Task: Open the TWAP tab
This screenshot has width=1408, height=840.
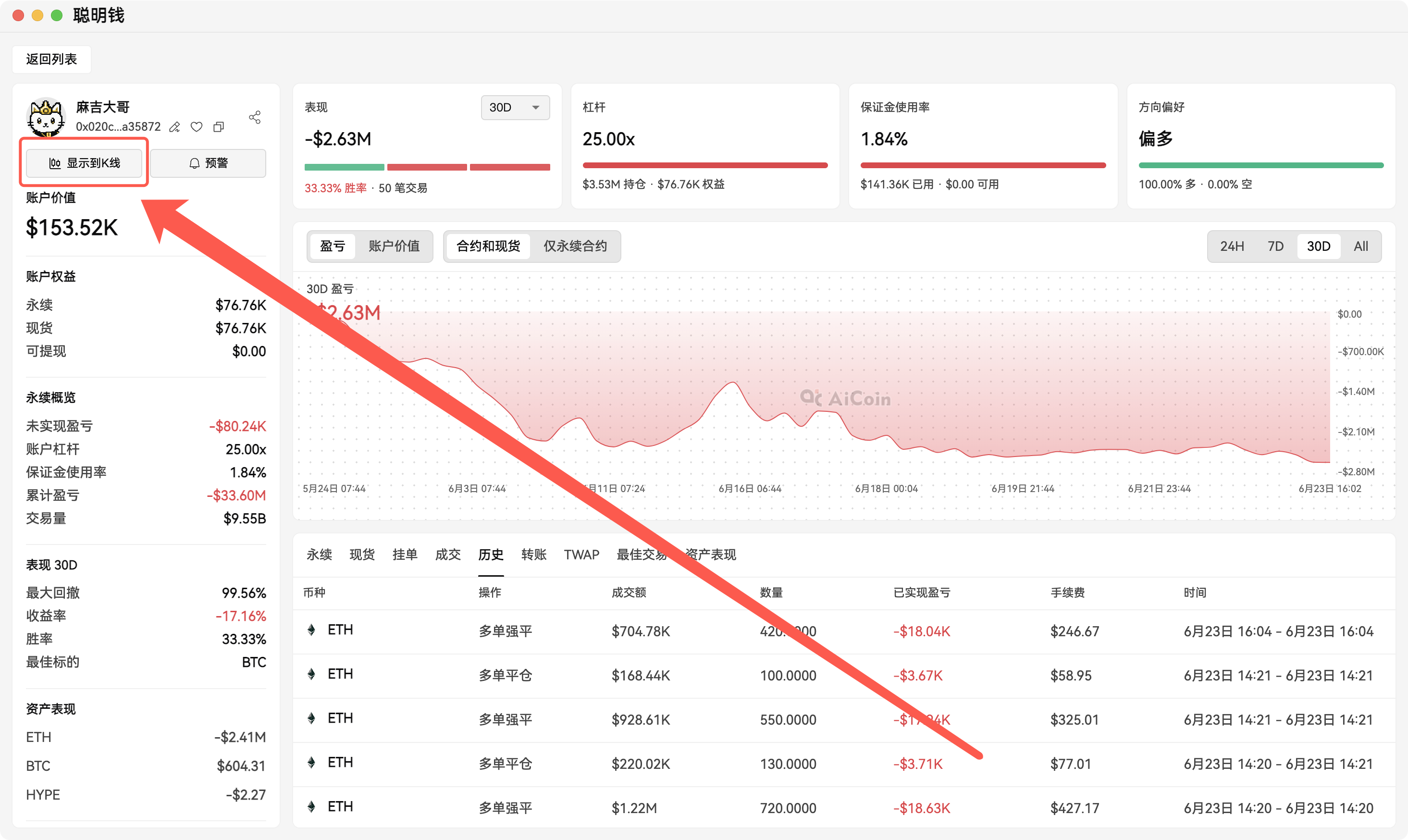Action: tap(582, 555)
